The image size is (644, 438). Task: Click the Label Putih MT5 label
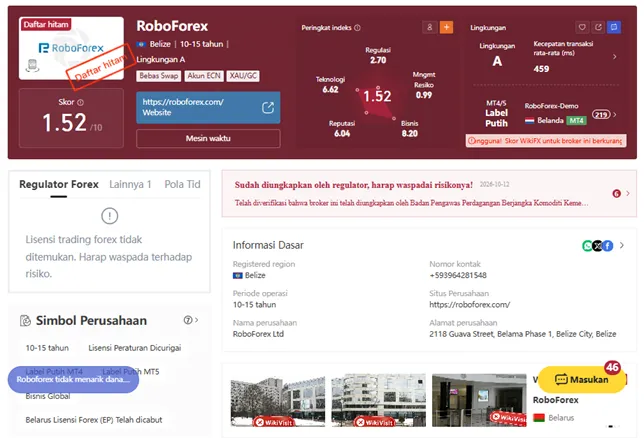(131, 371)
